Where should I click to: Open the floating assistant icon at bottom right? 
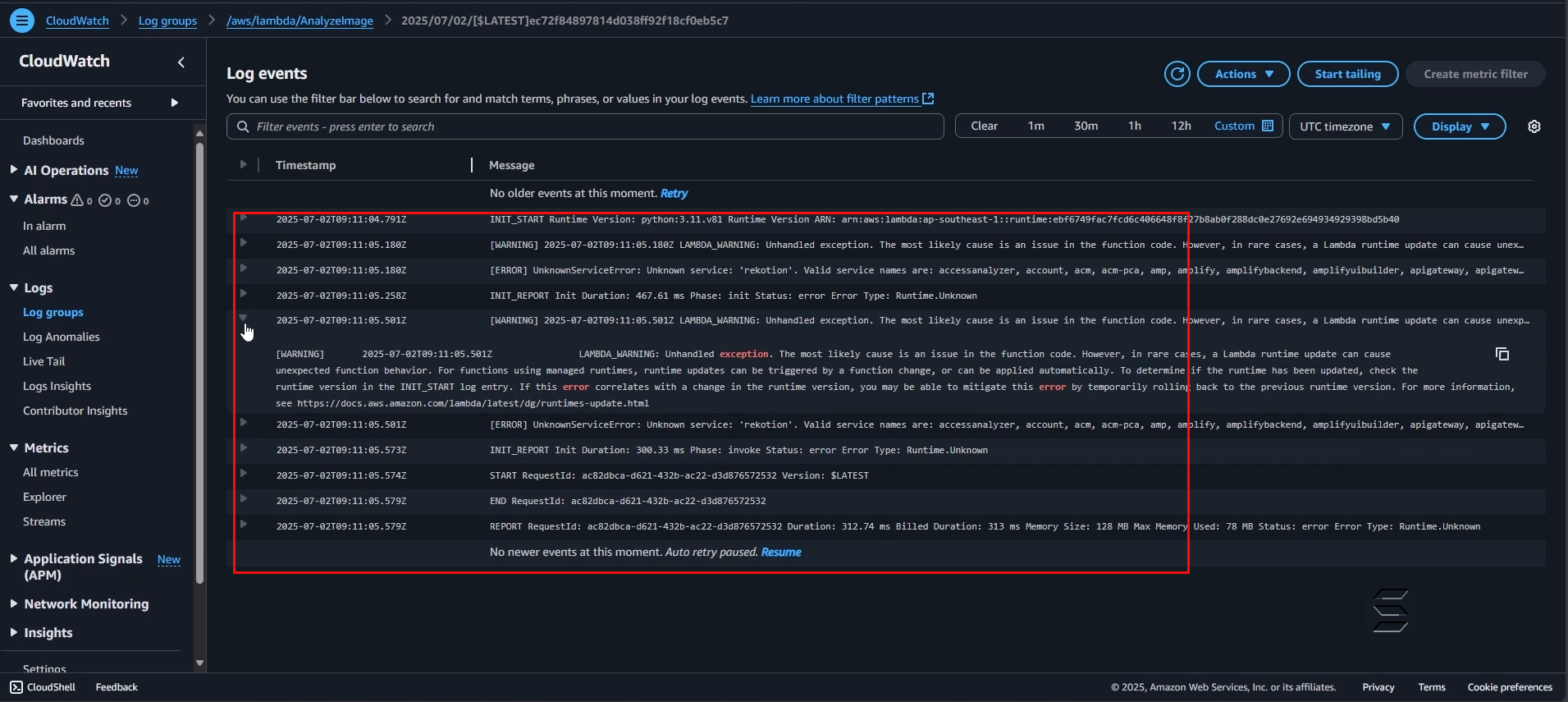coord(1390,611)
